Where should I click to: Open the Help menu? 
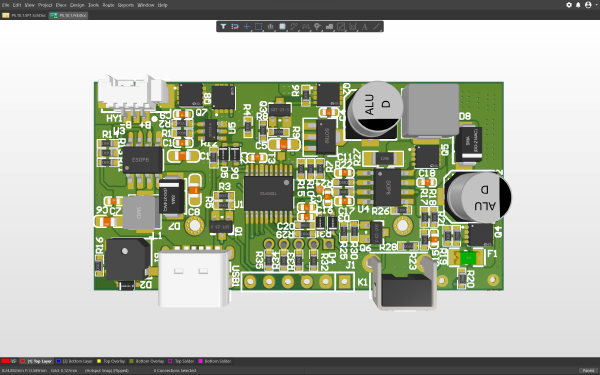coord(162,5)
